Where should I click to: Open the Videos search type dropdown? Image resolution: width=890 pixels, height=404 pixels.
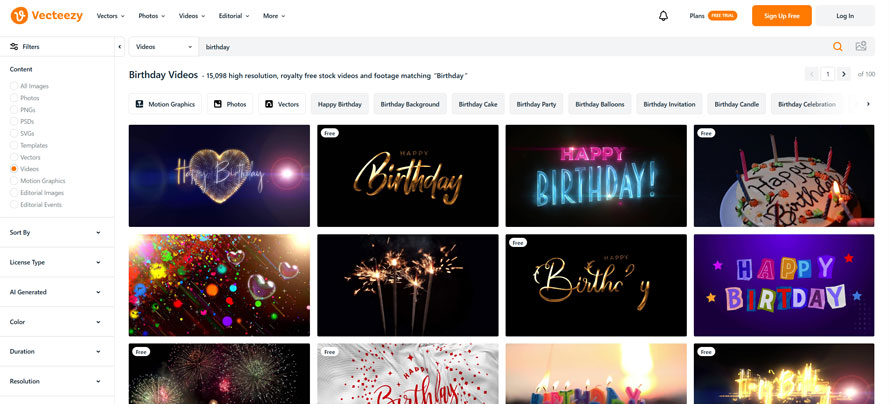pyautogui.click(x=163, y=47)
